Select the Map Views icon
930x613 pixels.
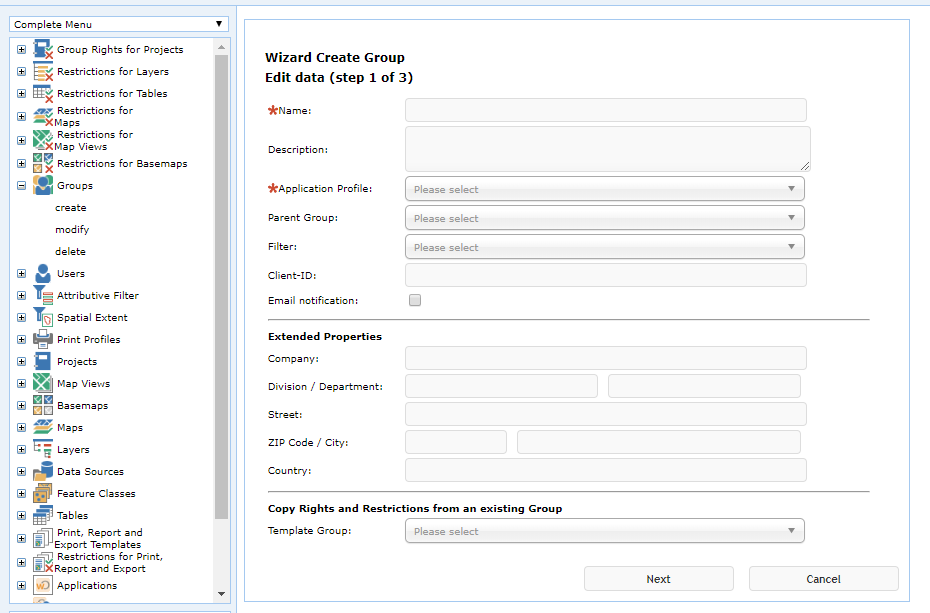pos(41,382)
